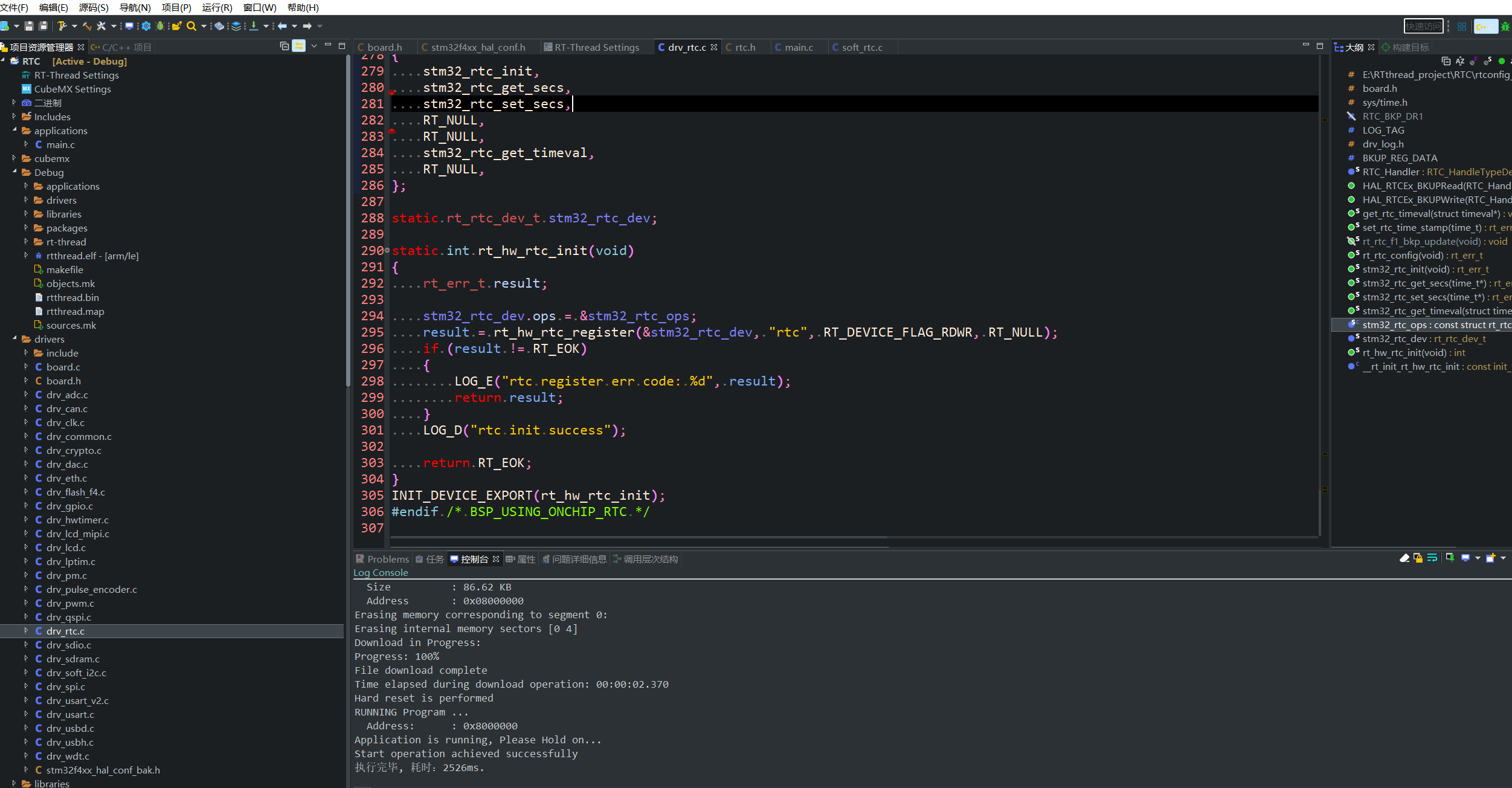Open RT-Thread Settings in project tree
The image size is (1512, 788).
[76, 75]
